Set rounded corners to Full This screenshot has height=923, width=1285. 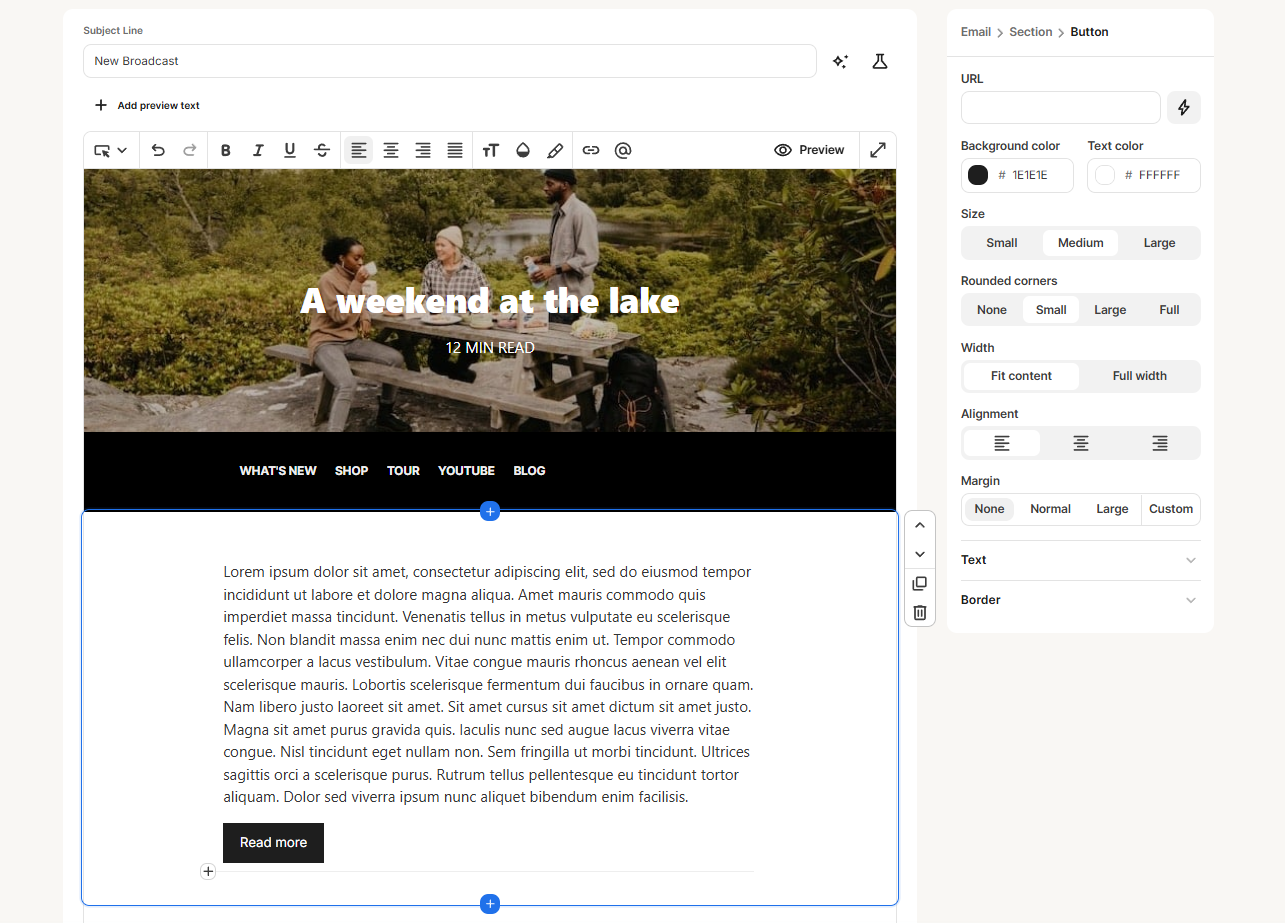click(x=1168, y=309)
